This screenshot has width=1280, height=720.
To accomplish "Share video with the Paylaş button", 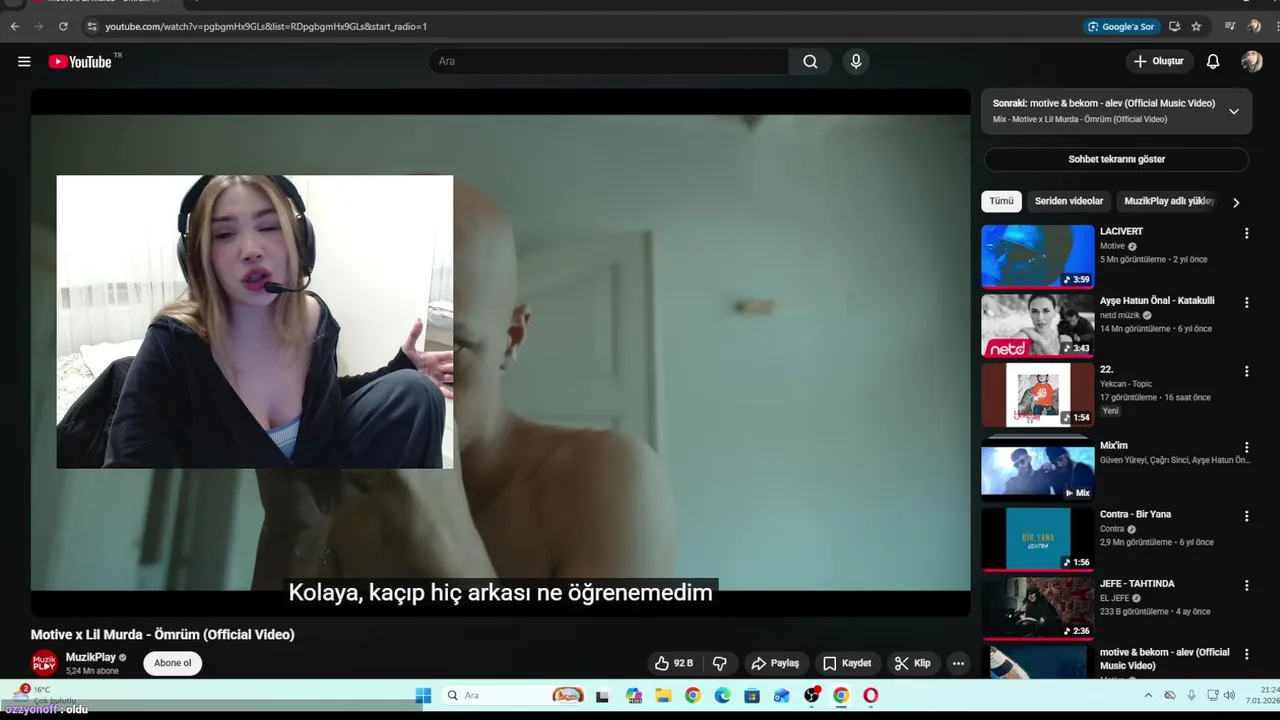I will pos(775,663).
